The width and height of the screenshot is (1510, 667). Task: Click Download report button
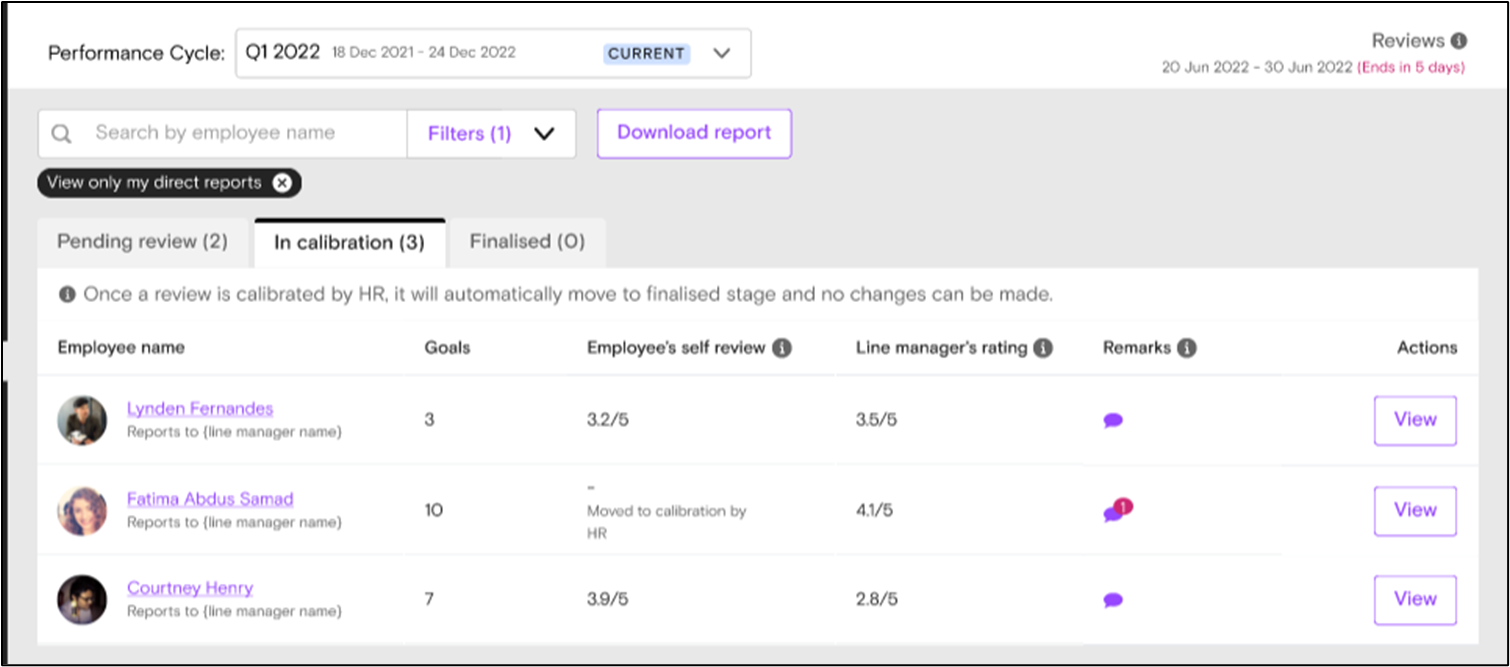pos(694,133)
